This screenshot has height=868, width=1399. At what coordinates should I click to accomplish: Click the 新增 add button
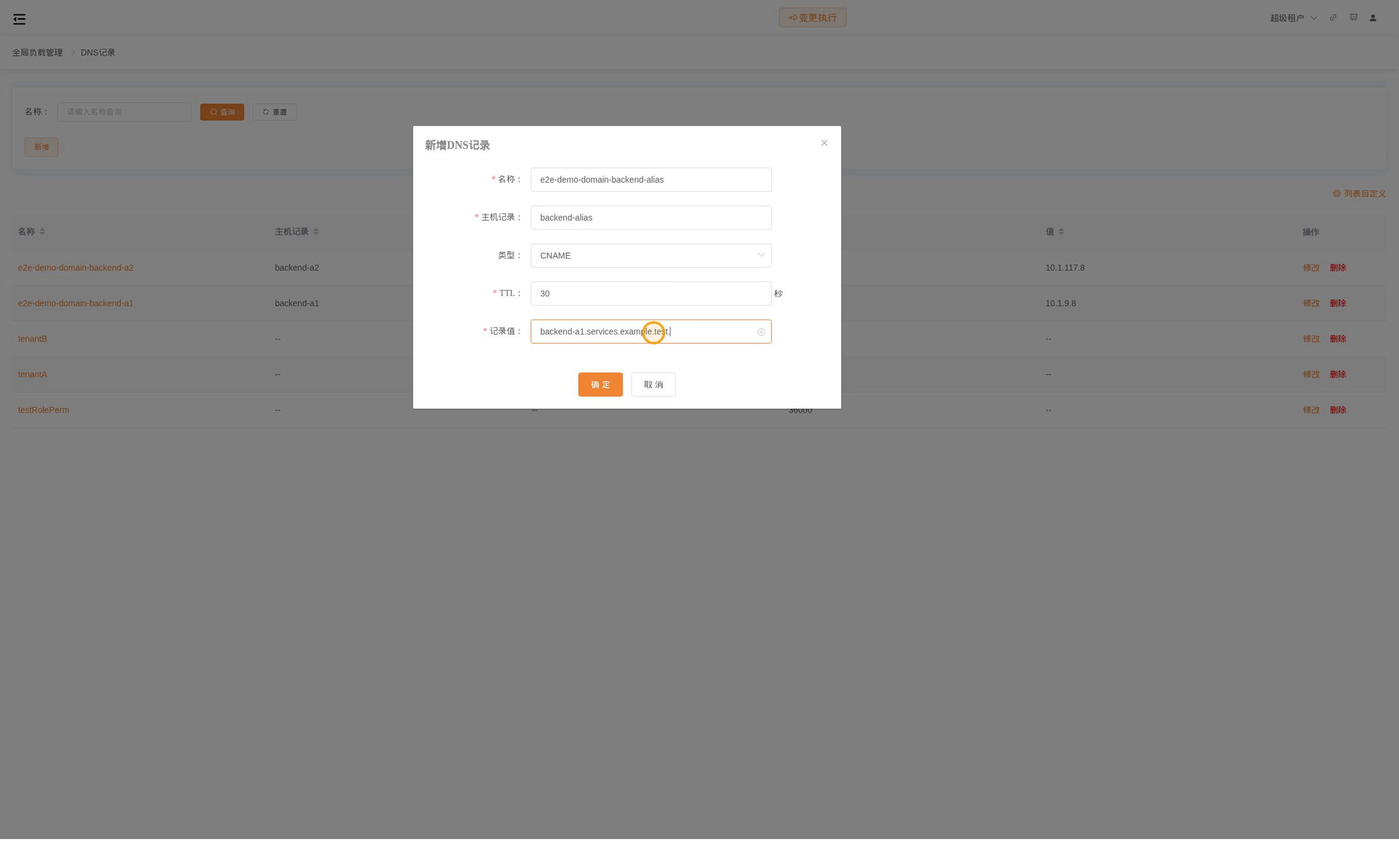pos(41,147)
